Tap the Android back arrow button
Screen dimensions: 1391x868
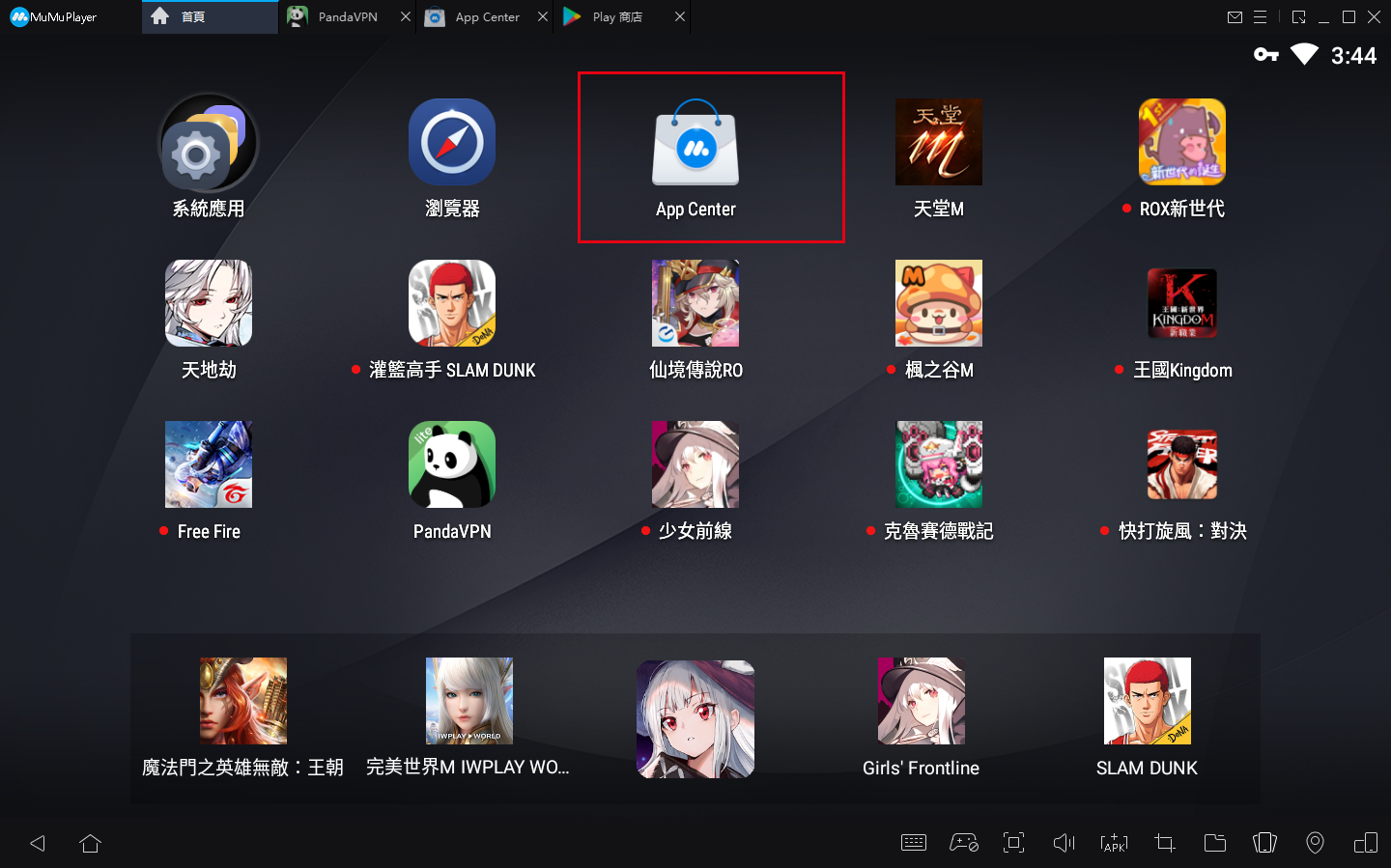[x=38, y=843]
